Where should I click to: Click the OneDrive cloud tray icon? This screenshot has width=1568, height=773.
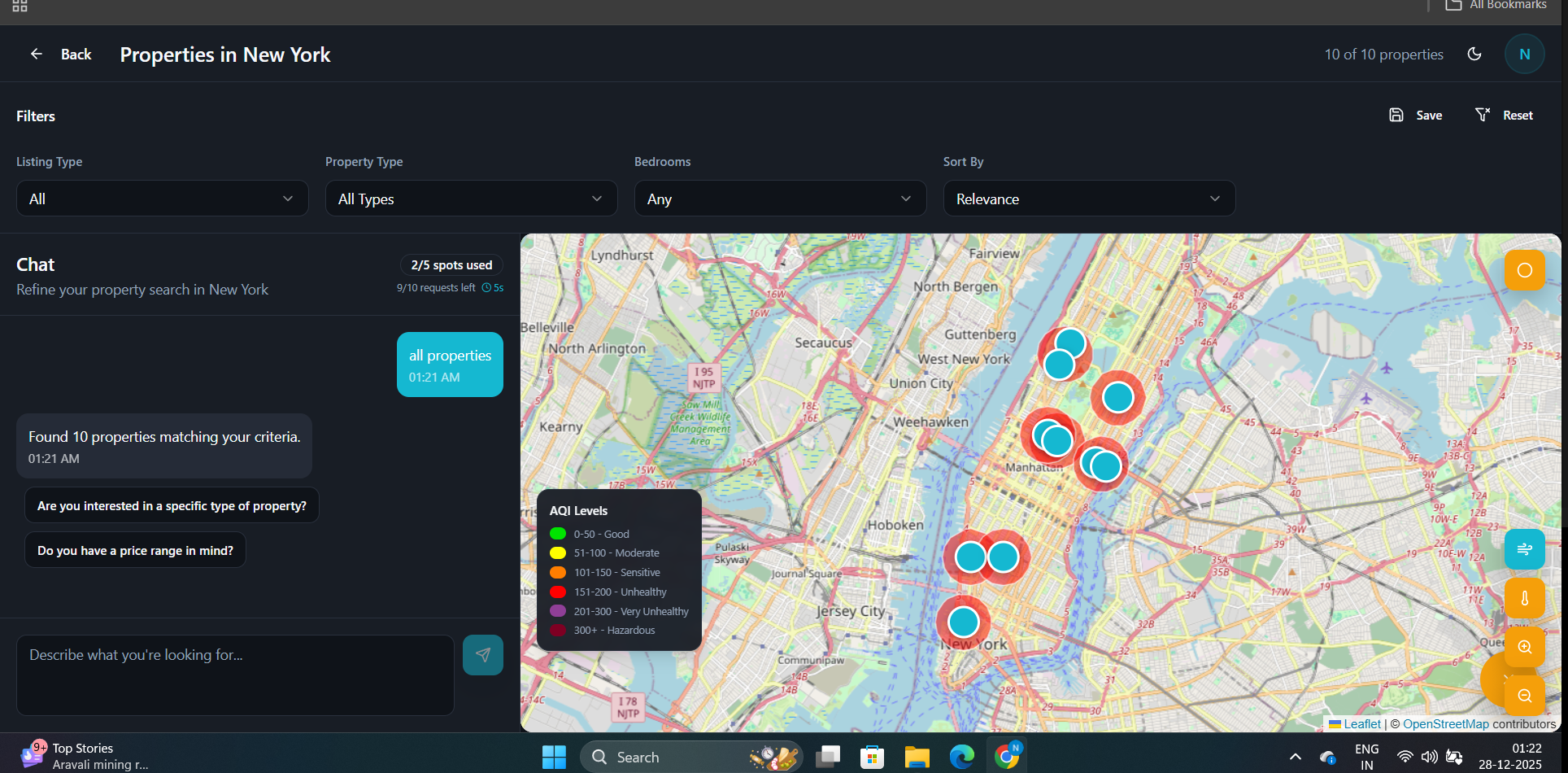pos(1327,757)
